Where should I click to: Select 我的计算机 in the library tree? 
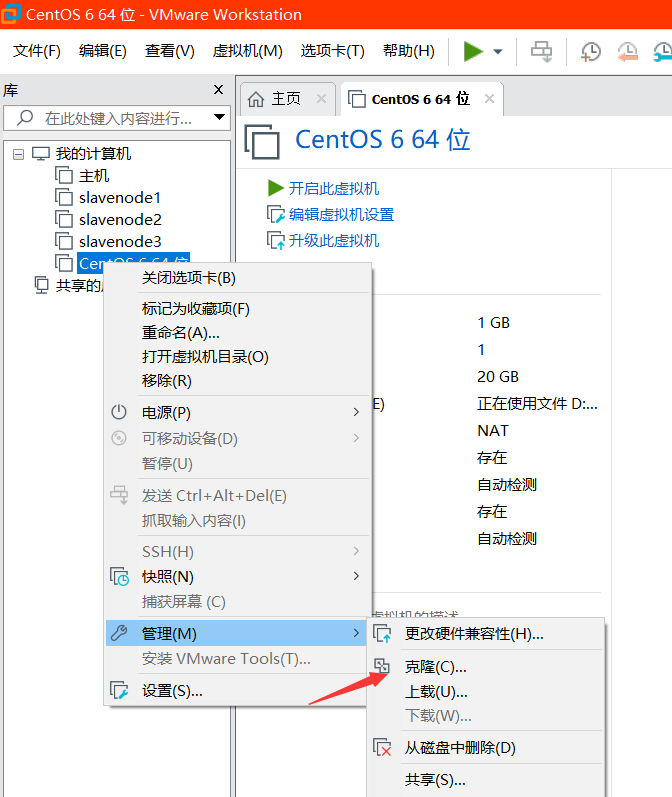93,154
